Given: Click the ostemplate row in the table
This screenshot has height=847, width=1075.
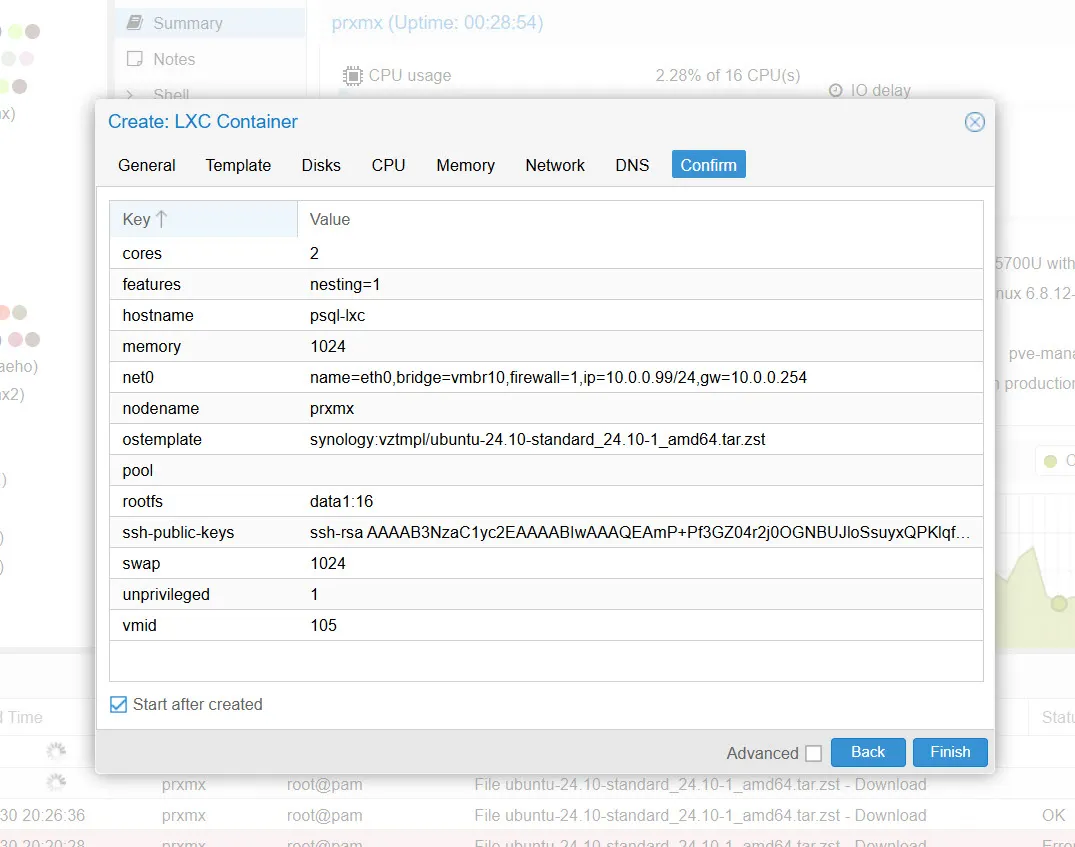Looking at the screenshot, I should (x=545, y=439).
